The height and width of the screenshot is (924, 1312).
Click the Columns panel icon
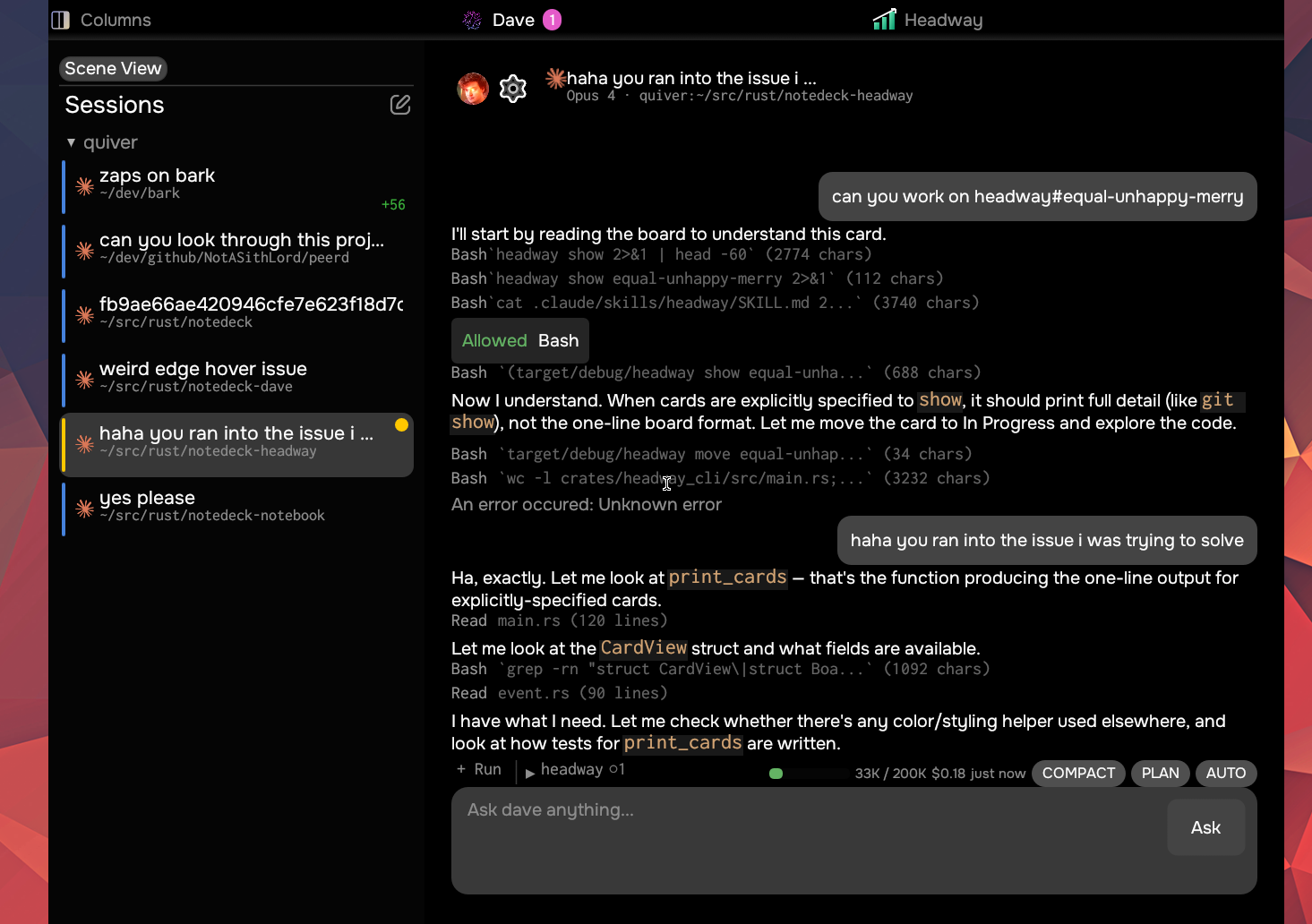coord(61,20)
